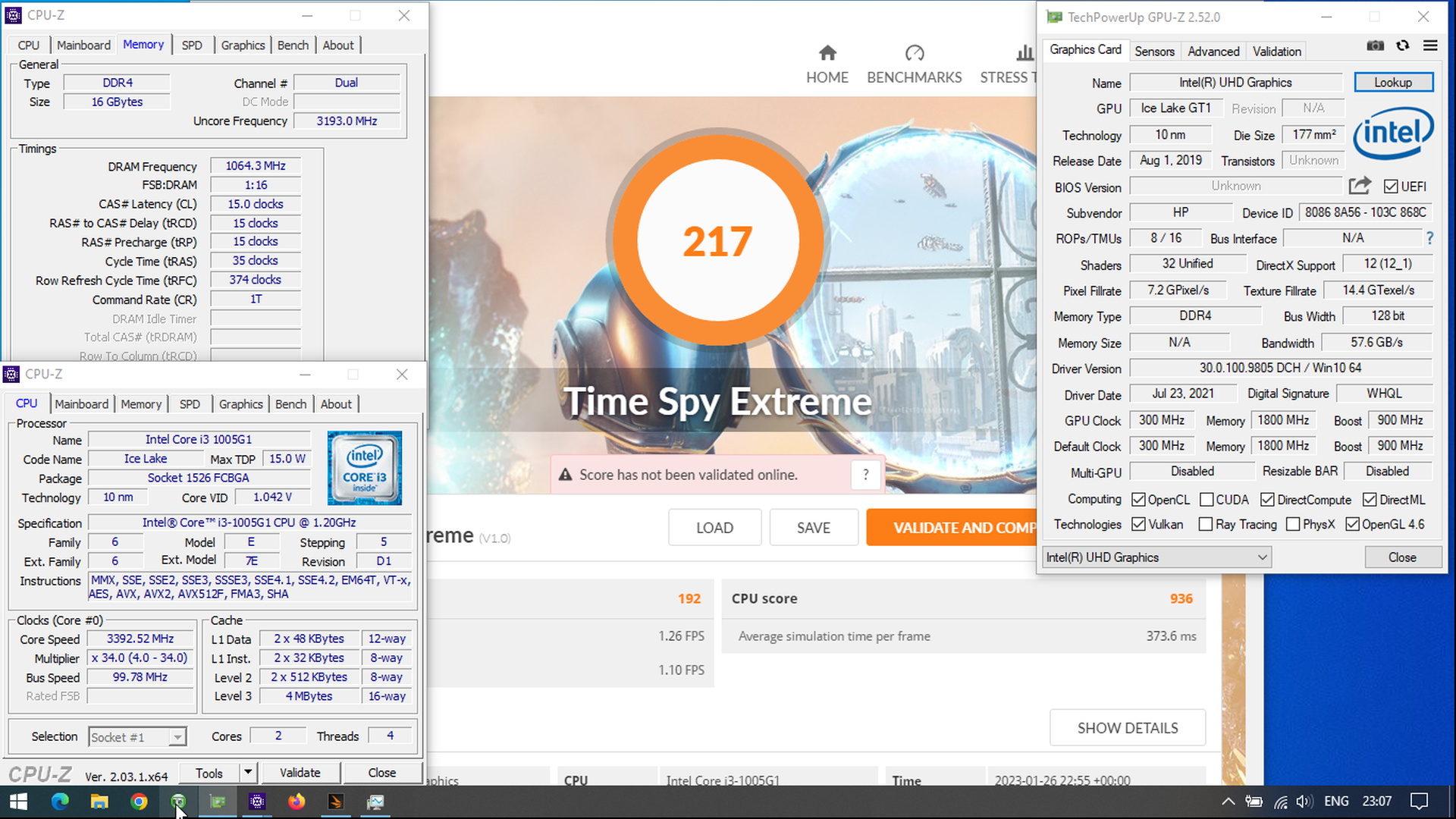The image size is (1456, 819).
Task: Click the 217 score circle in 3DMark
Action: (x=717, y=240)
